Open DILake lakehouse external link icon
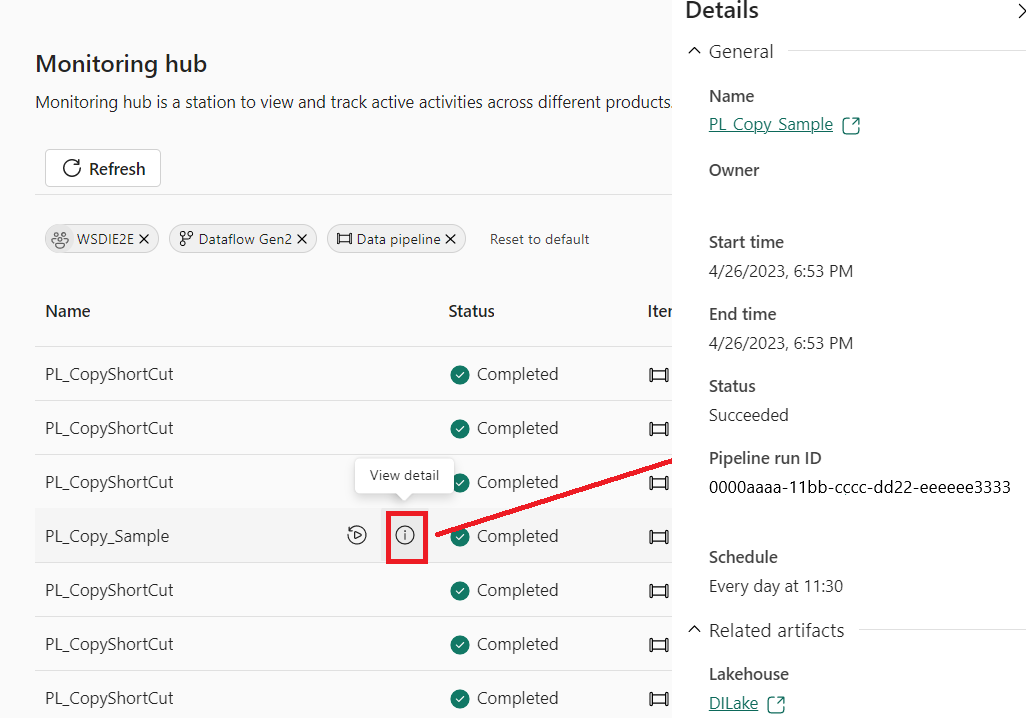The image size is (1026, 718). point(776,704)
